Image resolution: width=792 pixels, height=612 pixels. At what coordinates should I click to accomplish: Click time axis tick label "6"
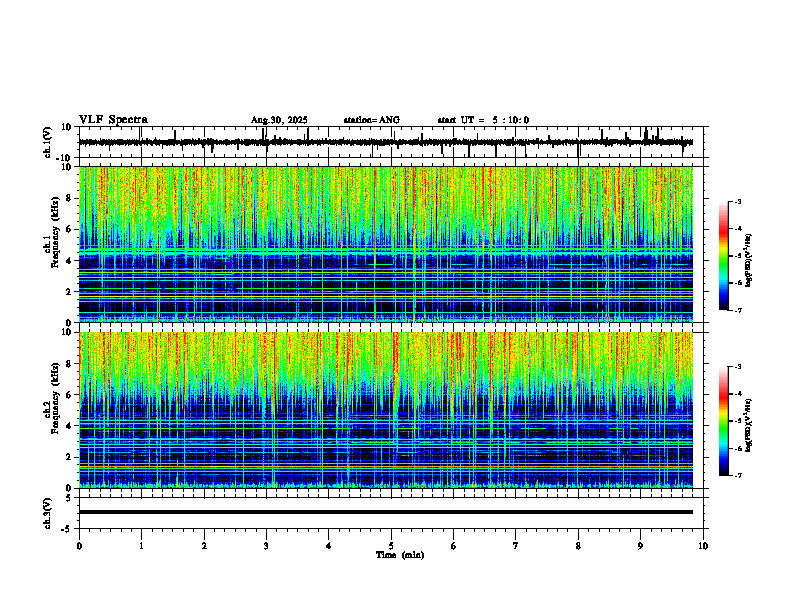pyautogui.click(x=454, y=546)
